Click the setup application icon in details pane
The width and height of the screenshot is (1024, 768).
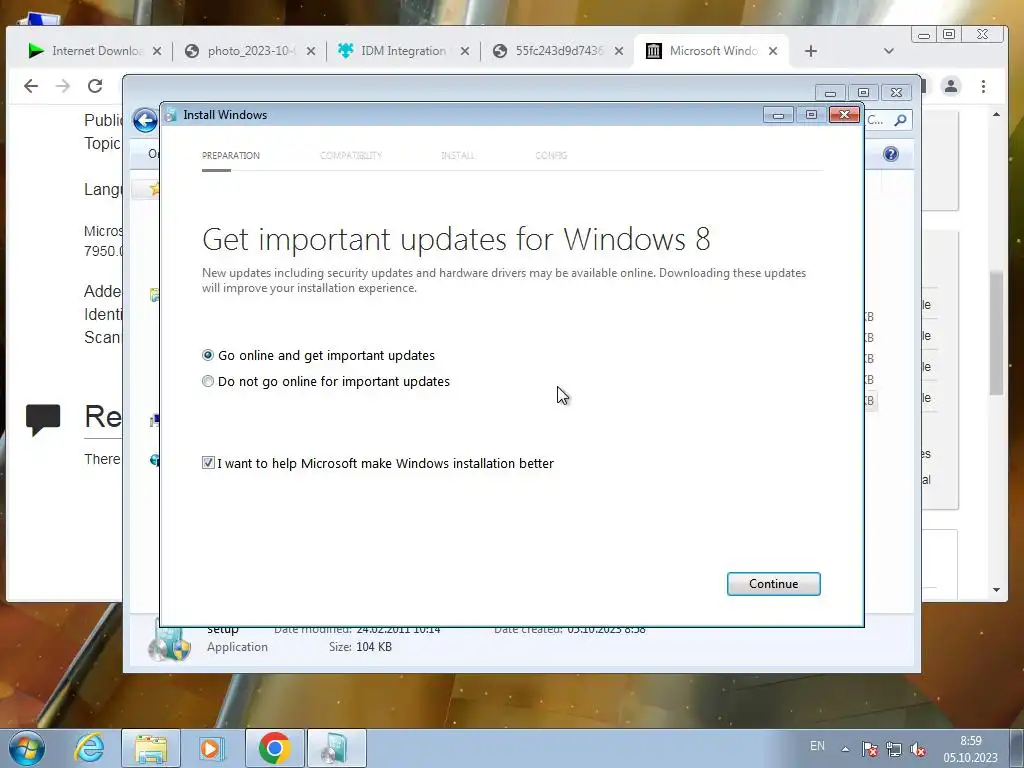coord(170,643)
